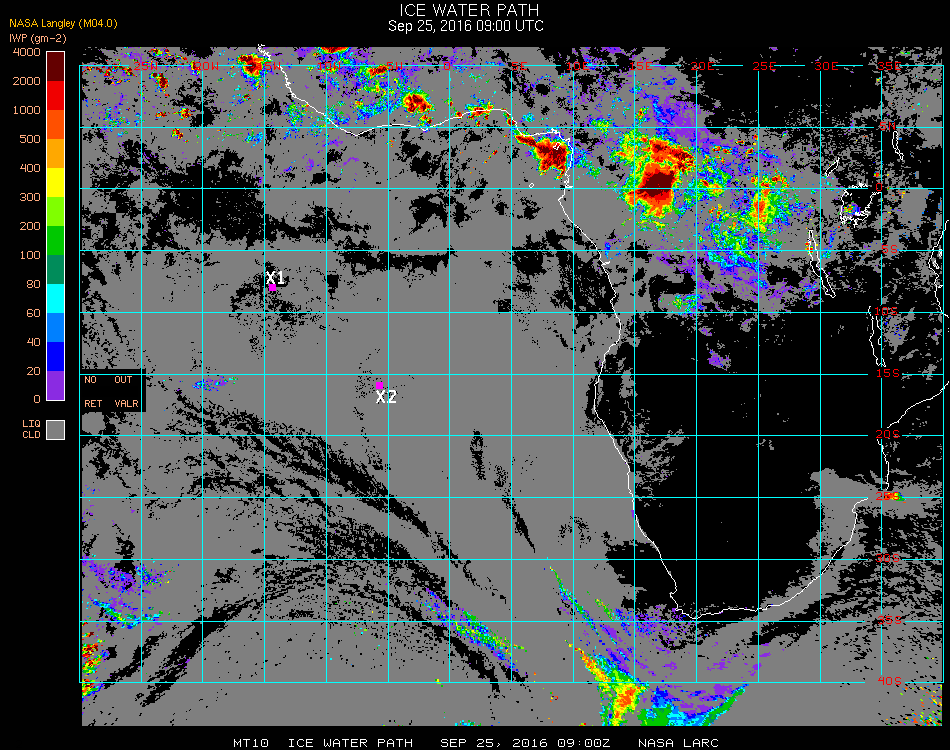The image size is (950, 750).
Task: Click the '300' legend value
Action: pyautogui.click(x=30, y=197)
